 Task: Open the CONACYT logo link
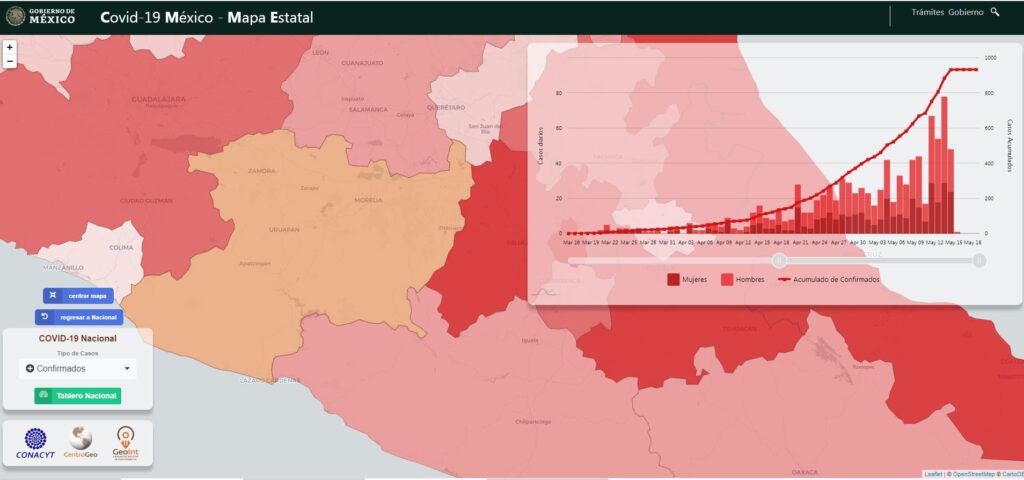tap(33, 443)
